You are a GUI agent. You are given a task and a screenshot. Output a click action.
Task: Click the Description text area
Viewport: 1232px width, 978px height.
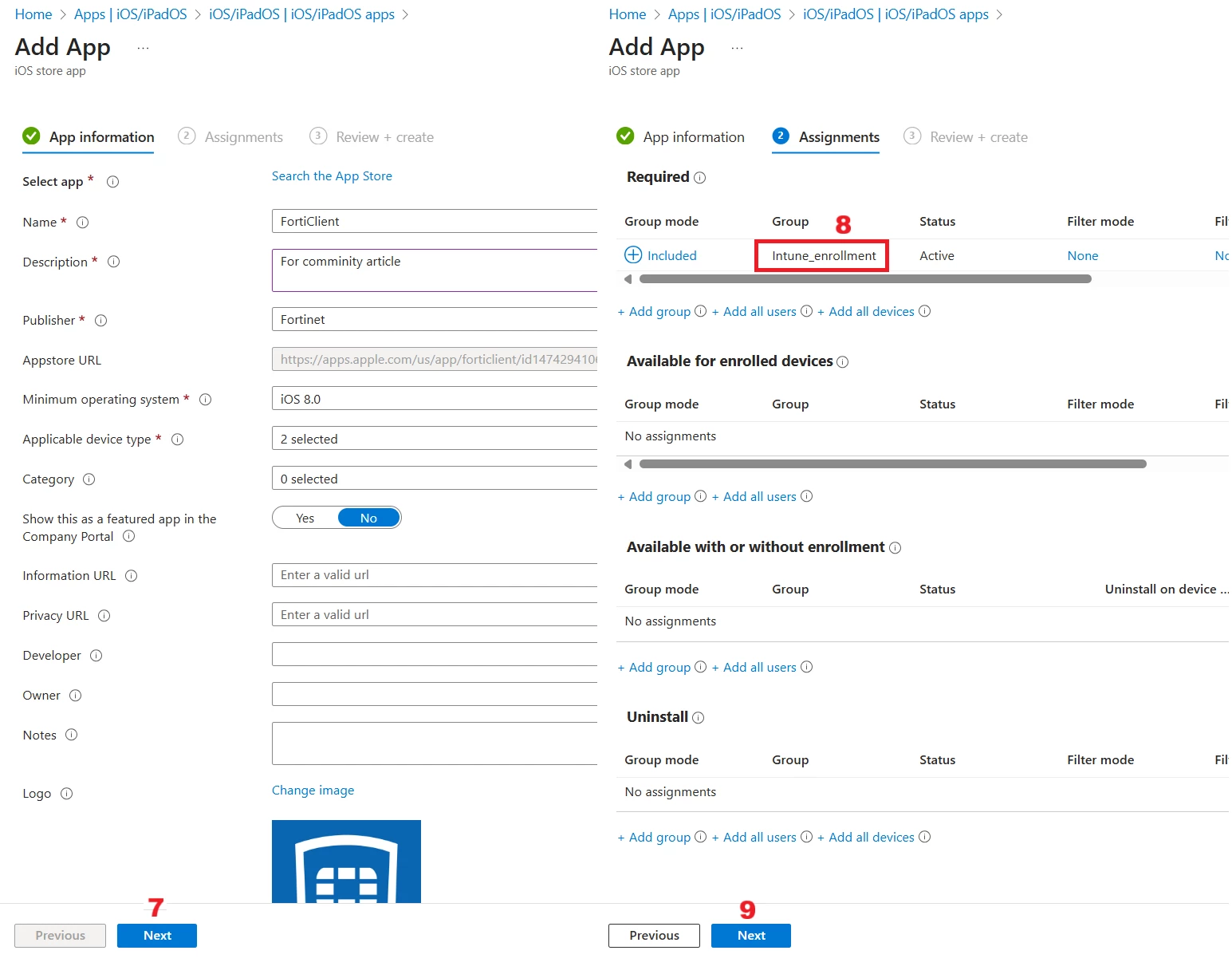(x=435, y=270)
